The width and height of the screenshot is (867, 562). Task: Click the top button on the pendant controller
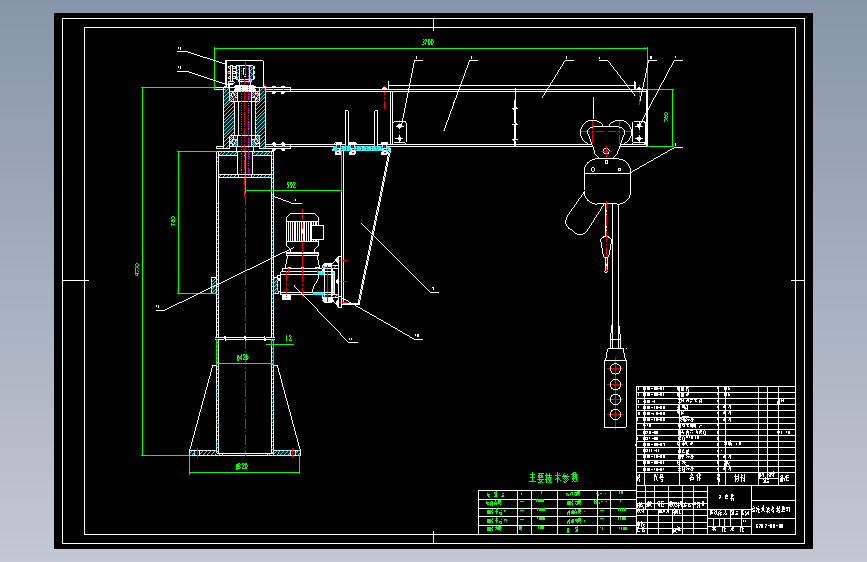[615, 368]
